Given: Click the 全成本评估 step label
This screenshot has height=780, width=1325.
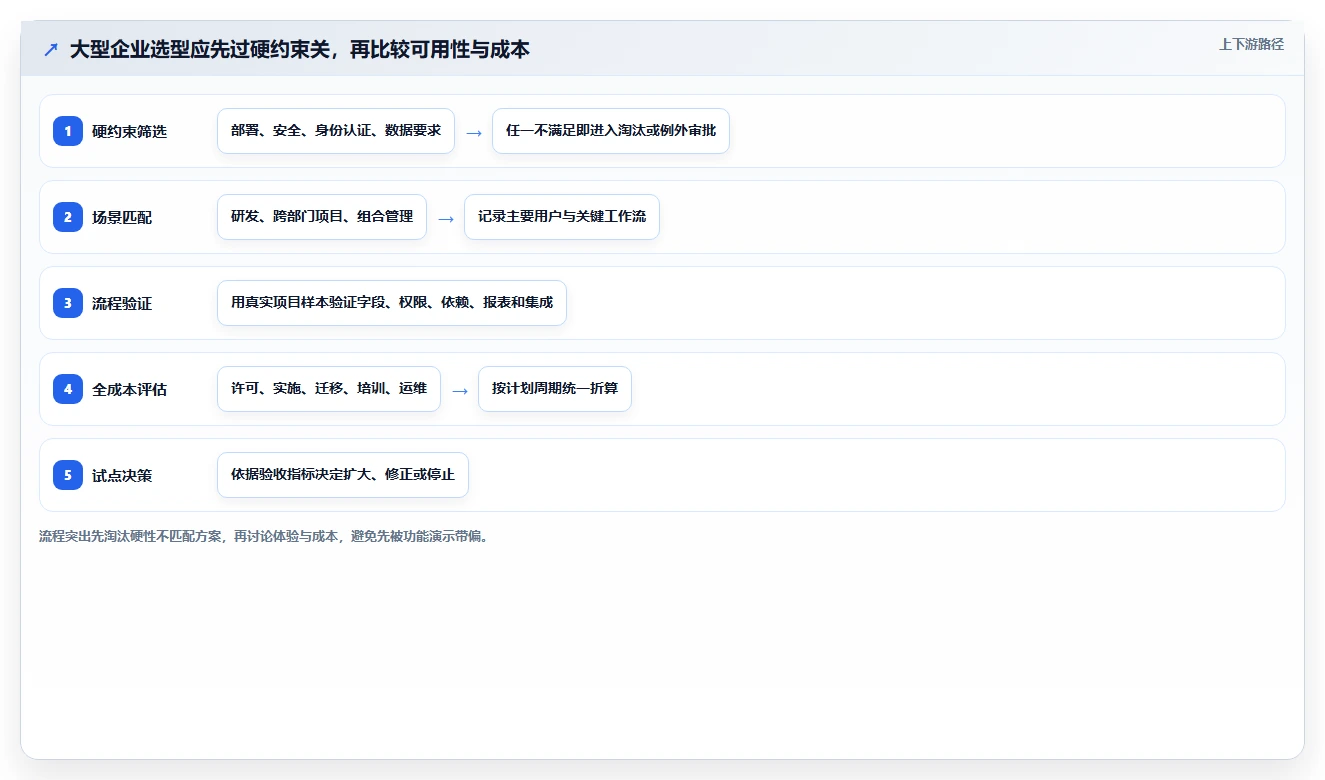Looking at the screenshot, I should [x=129, y=389].
